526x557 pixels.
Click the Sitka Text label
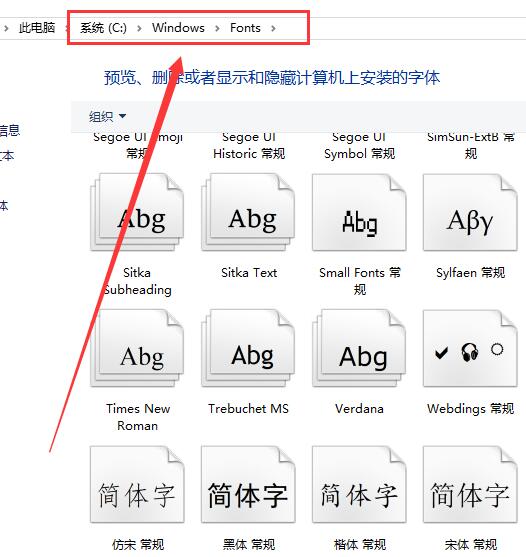[x=249, y=273]
